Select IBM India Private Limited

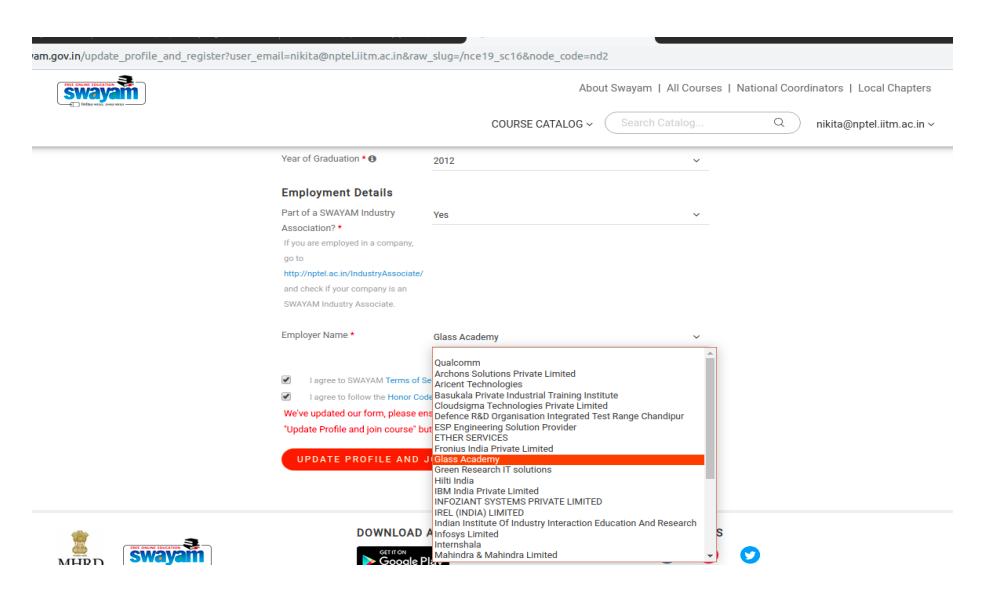pyautogui.click(x=569, y=491)
